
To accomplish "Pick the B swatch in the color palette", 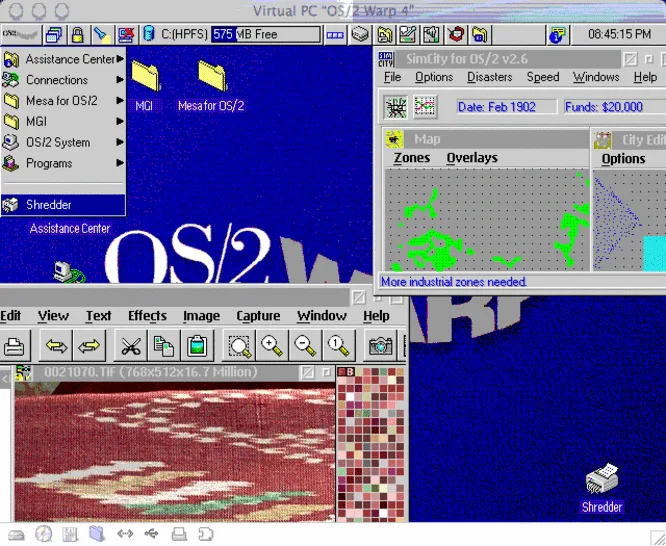I will (350, 372).
